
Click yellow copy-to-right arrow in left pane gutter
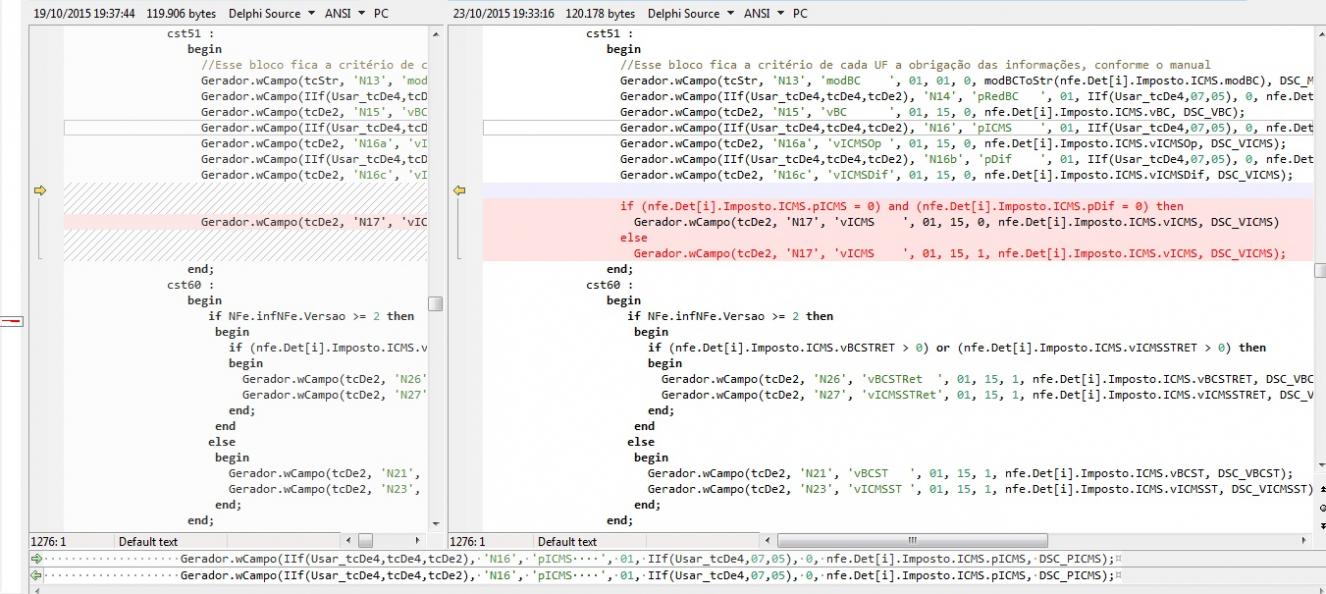click(41, 190)
